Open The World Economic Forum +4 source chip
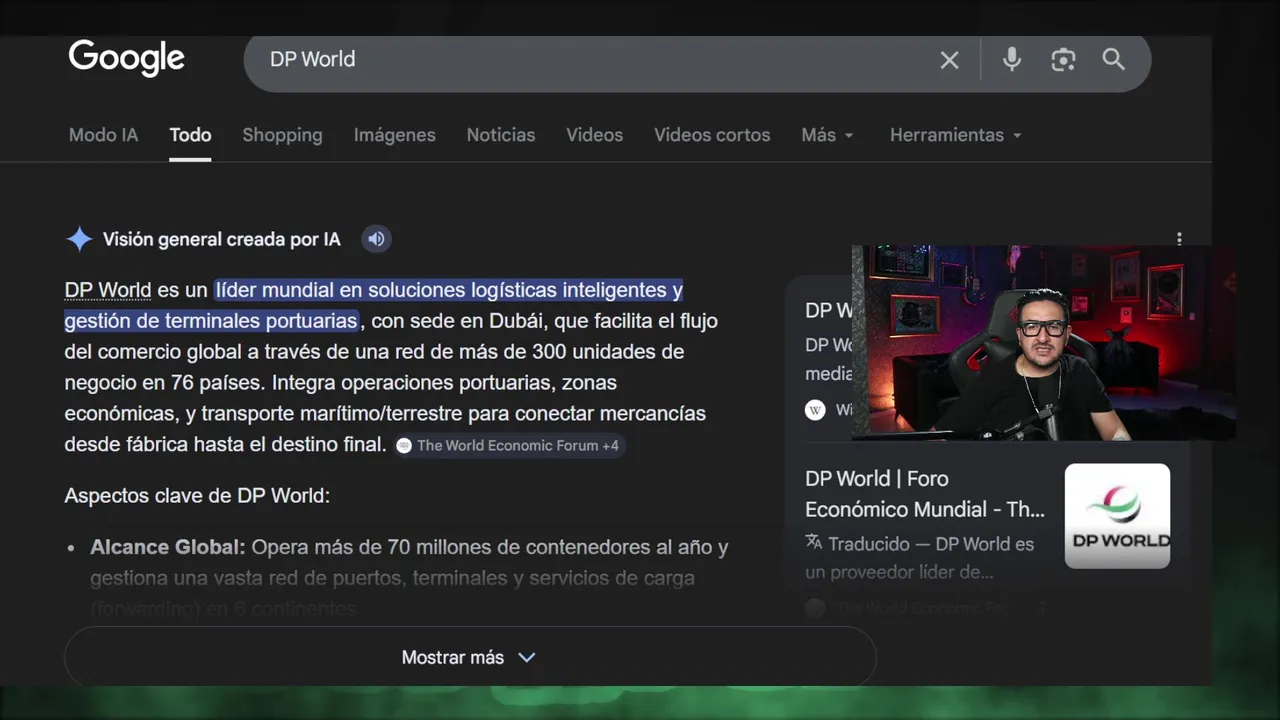This screenshot has height=720, width=1280. tap(509, 445)
